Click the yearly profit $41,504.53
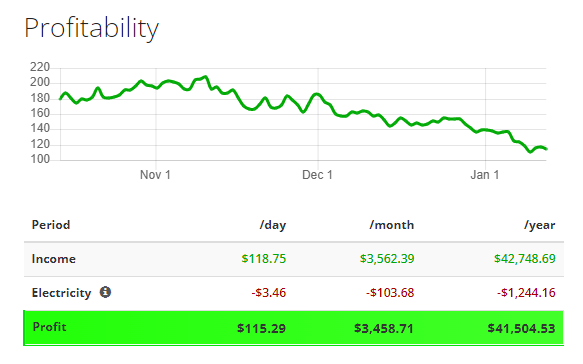 (x=521, y=329)
